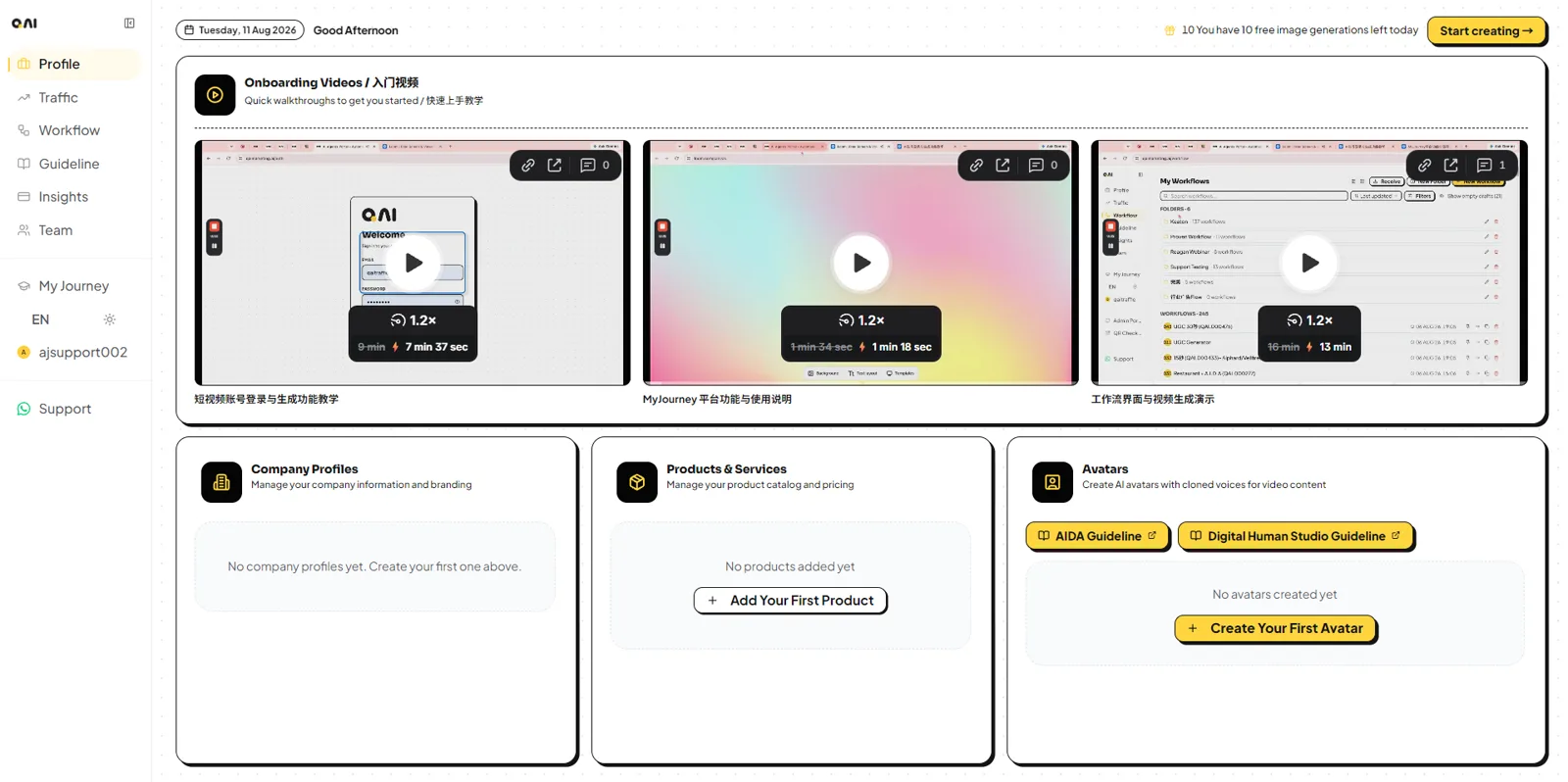
Task: Toggle light/dark theme sun icon
Action: tap(110, 319)
